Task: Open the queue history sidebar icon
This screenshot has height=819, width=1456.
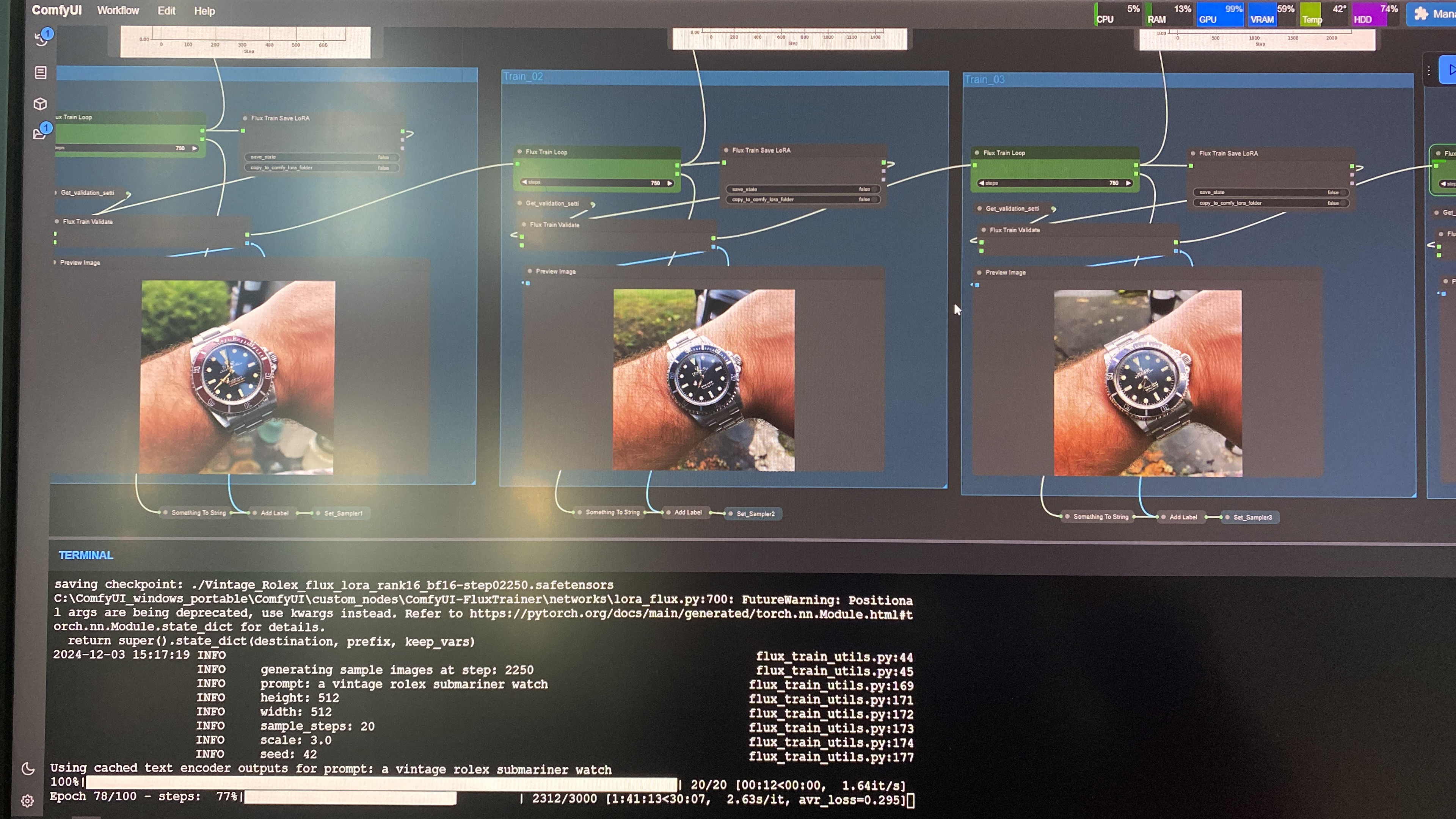Action: click(41, 38)
